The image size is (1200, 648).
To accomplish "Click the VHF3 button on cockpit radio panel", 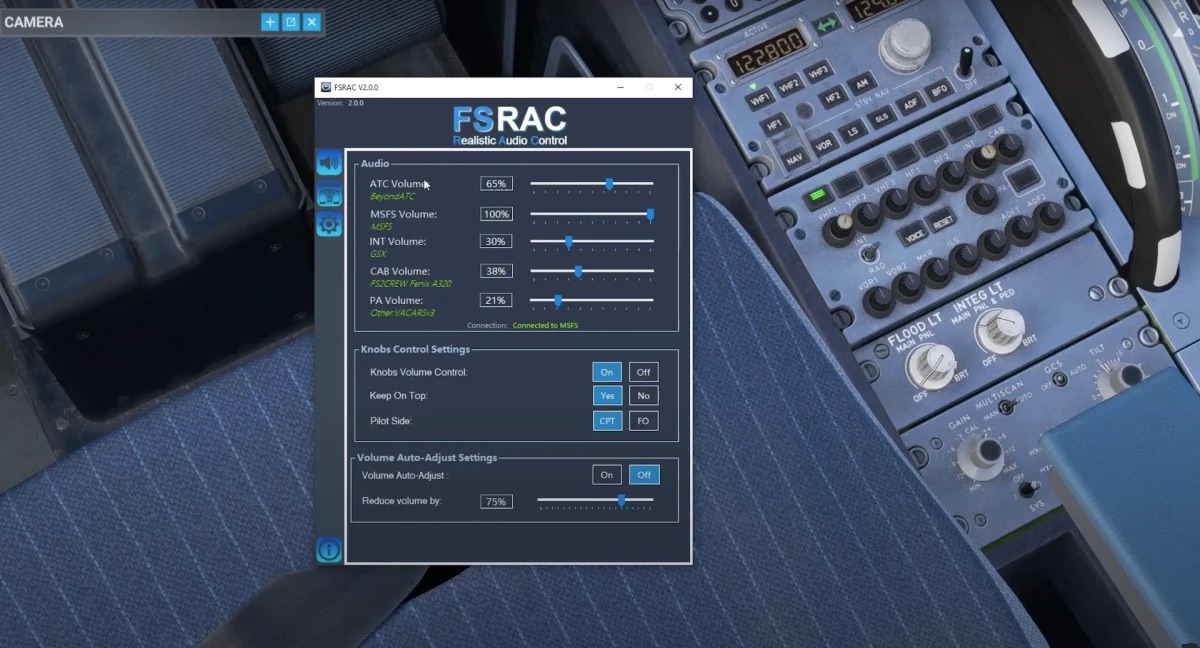I will click(x=818, y=73).
